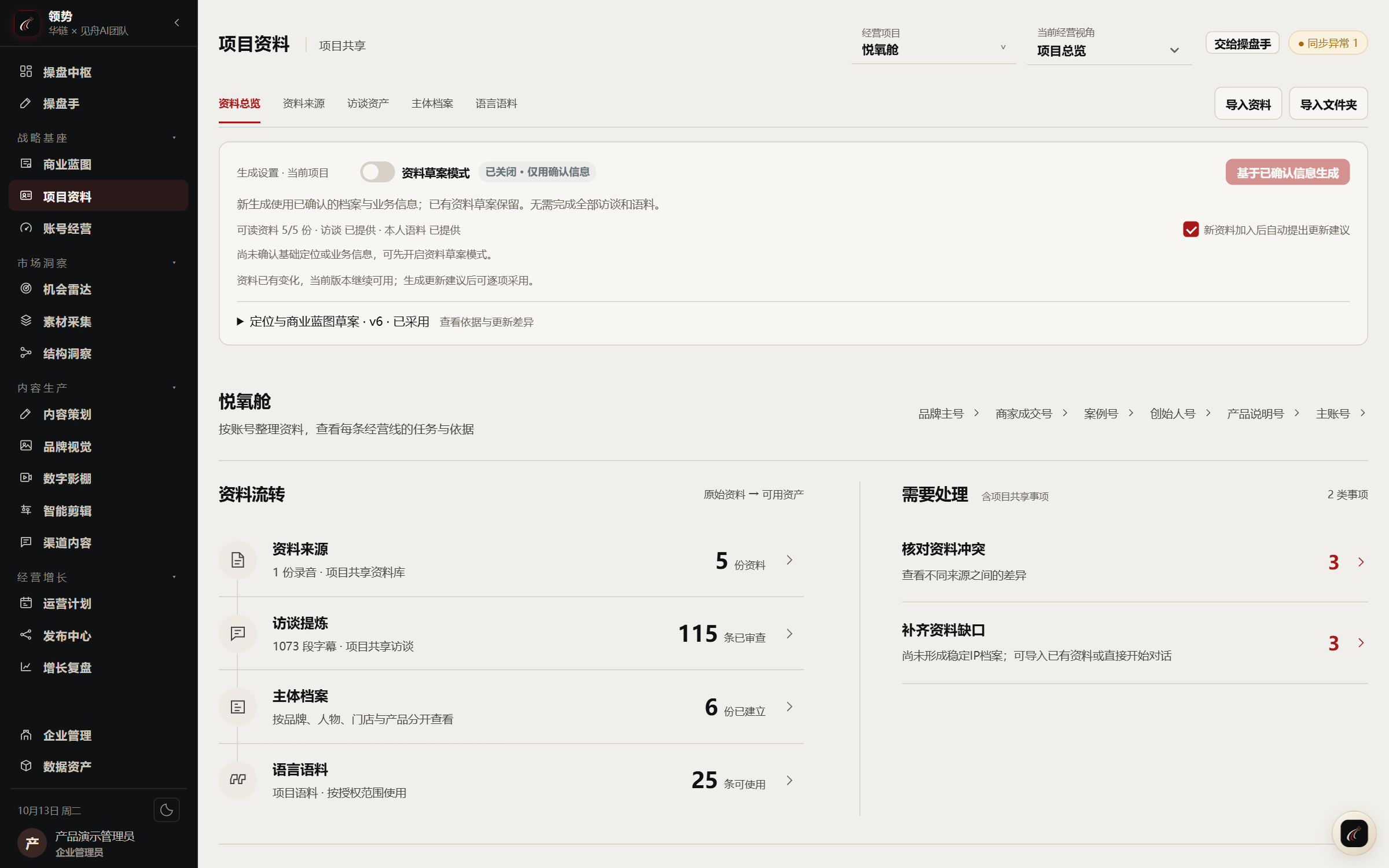Image resolution: width=1389 pixels, height=868 pixels.
Task: Click the 结构洞察 branch icon
Action: pos(26,353)
